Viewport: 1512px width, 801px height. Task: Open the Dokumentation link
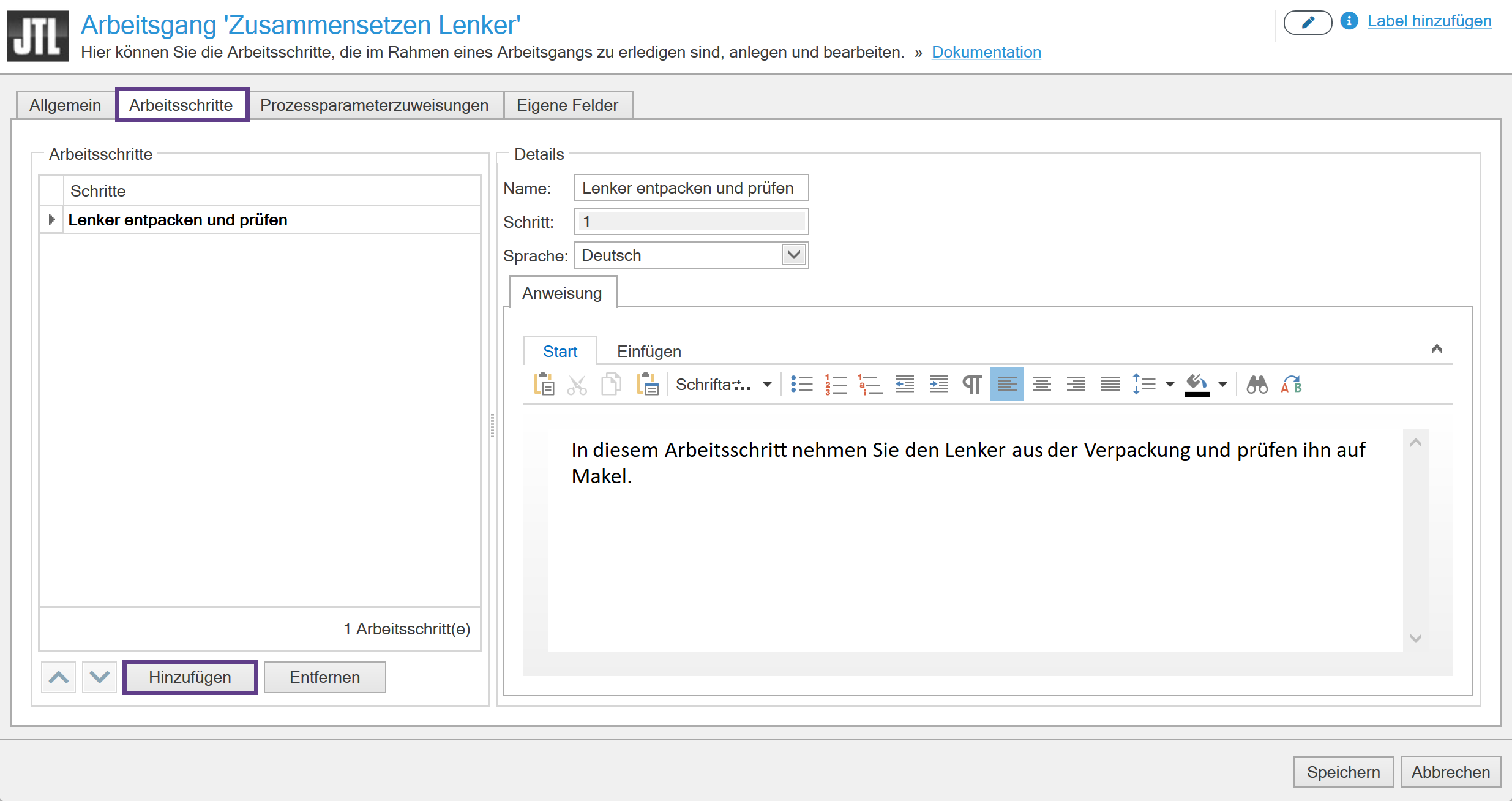pyautogui.click(x=986, y=52)
